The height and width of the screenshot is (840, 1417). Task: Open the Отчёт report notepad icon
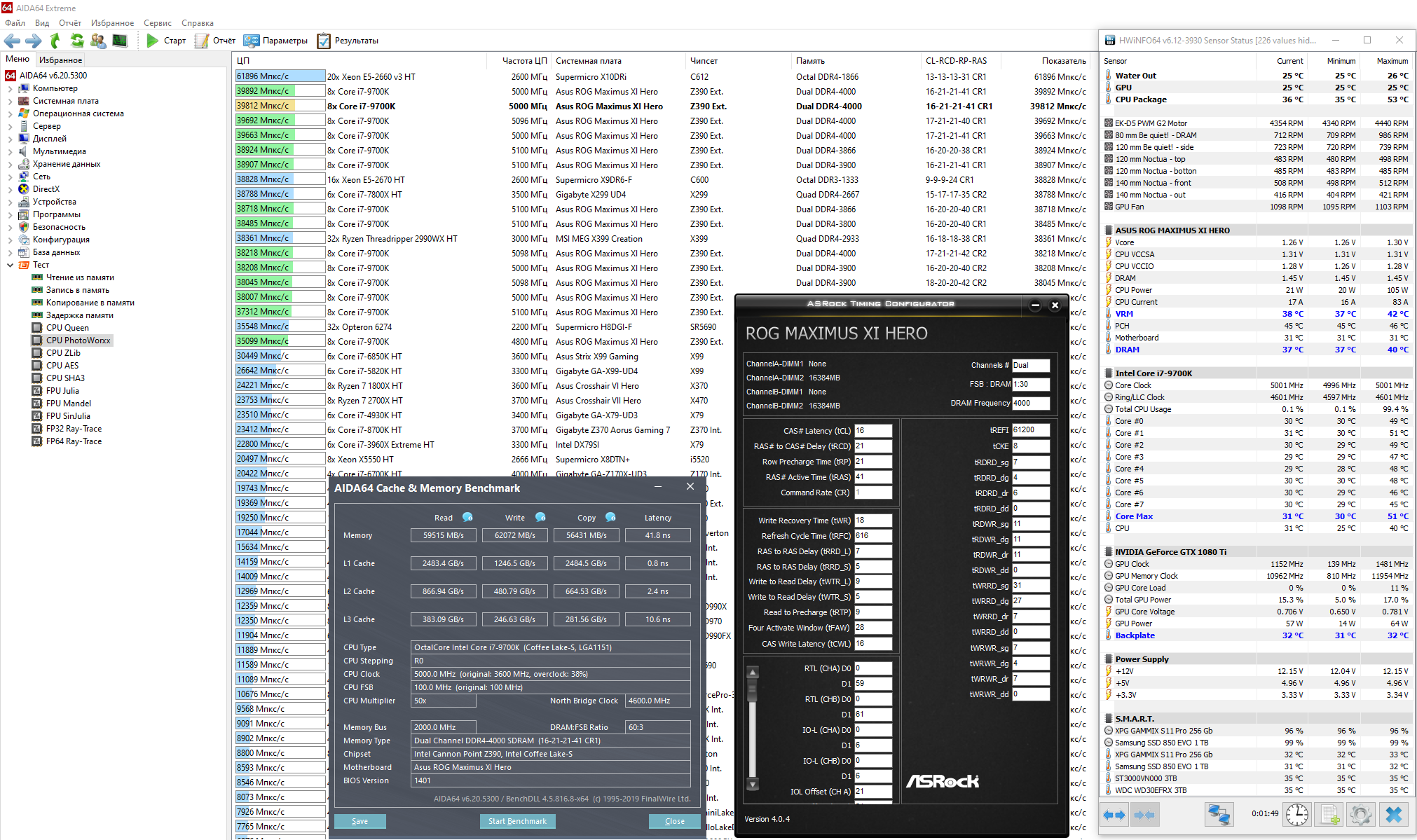point(202,41)
